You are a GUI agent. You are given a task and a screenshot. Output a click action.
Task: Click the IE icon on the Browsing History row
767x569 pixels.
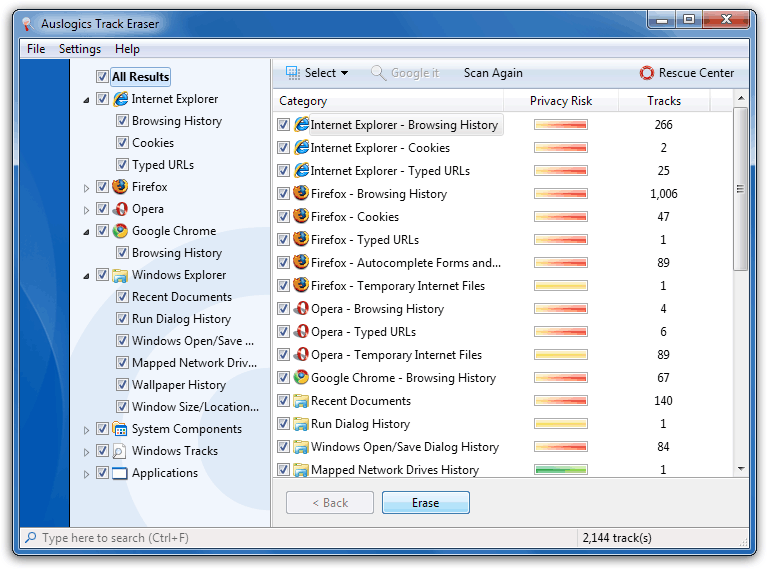301,124
